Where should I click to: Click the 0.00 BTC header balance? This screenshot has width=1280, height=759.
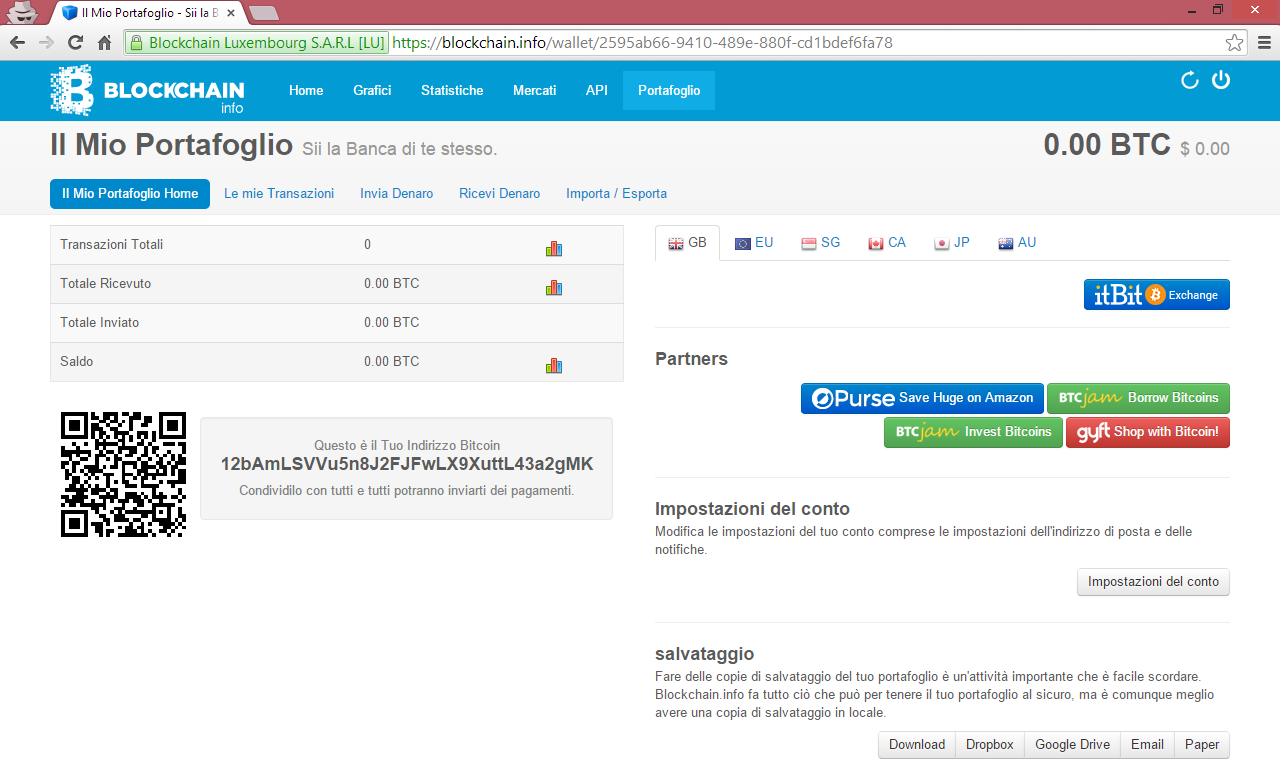(1107, 145)
